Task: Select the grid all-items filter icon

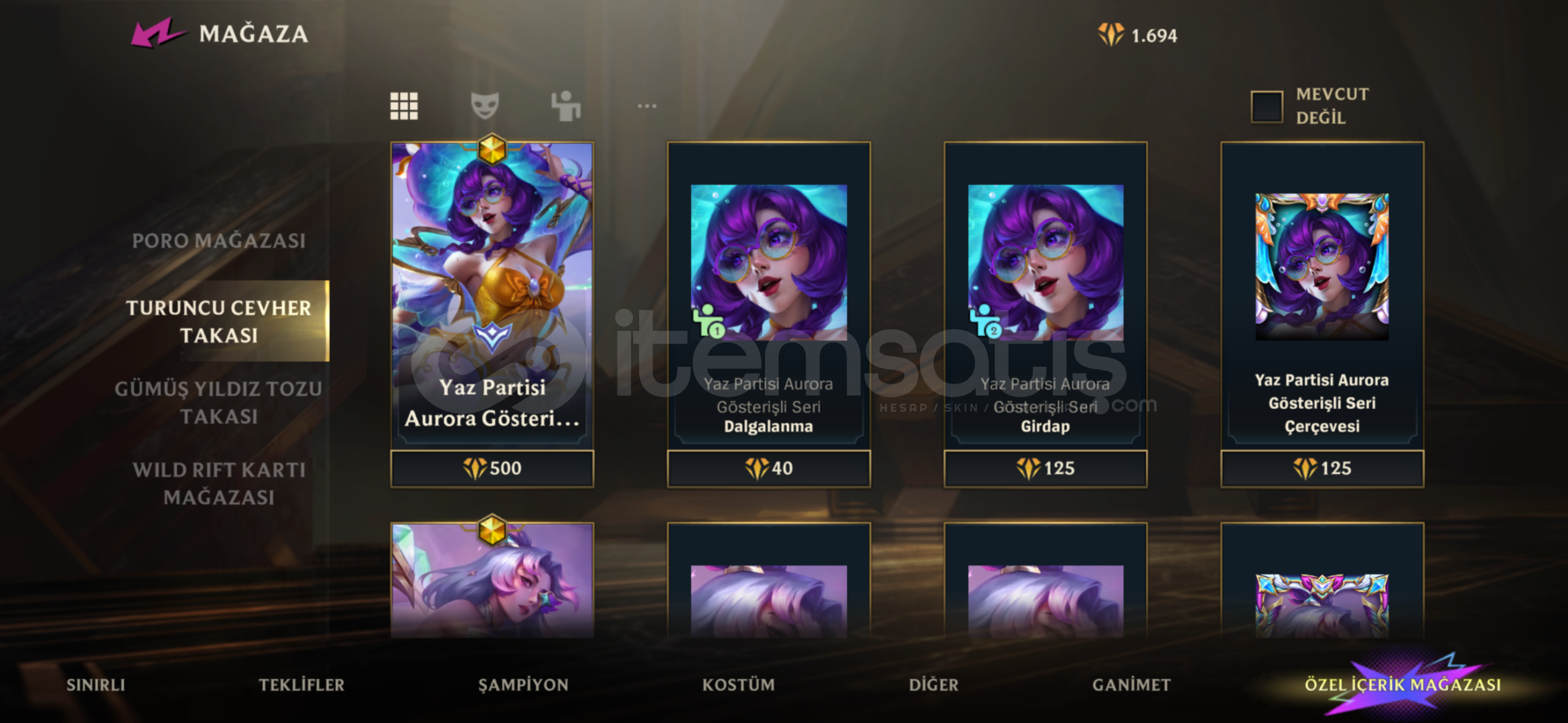Action: tap(404, 106)
